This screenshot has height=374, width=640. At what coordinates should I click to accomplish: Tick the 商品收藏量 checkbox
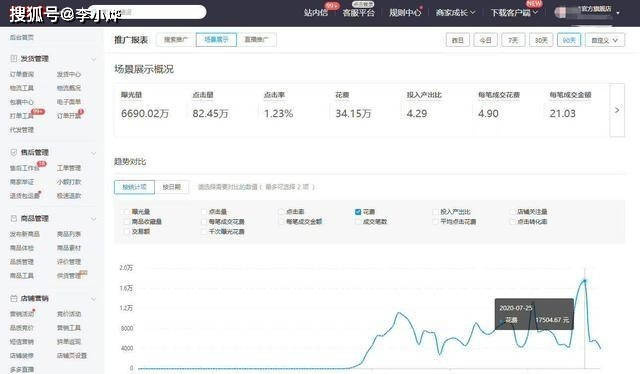(126, 222)
